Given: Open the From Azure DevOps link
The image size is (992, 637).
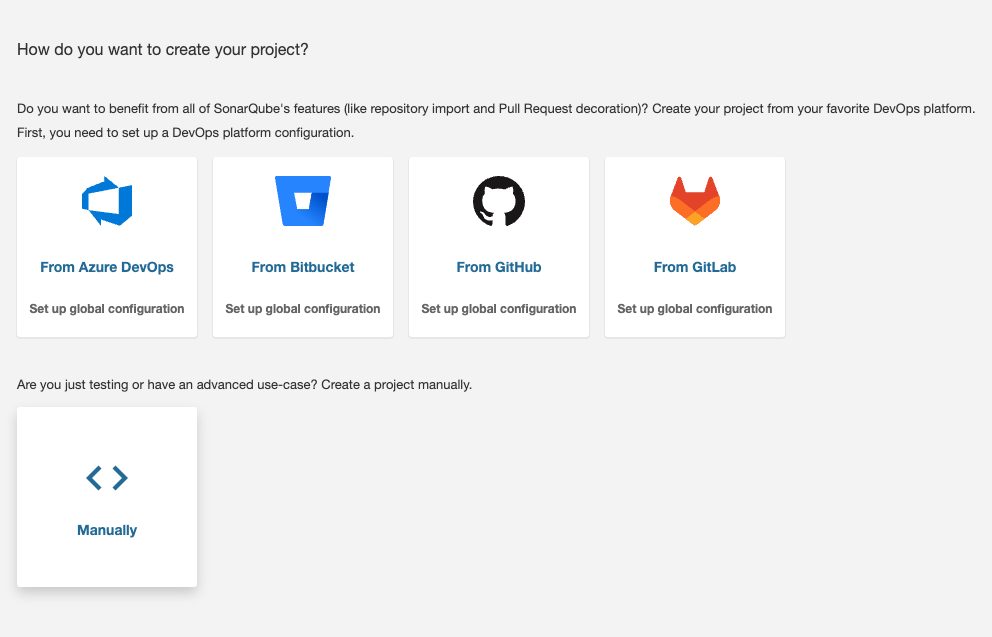Looking at the screenshot, I should point(107,267).
